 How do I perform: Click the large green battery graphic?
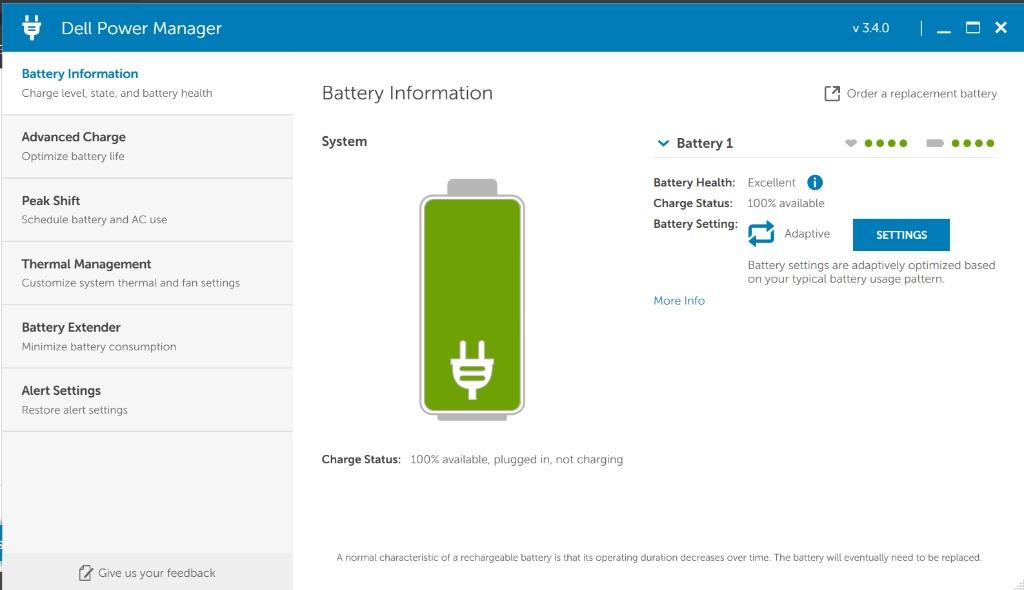point(472,300)
